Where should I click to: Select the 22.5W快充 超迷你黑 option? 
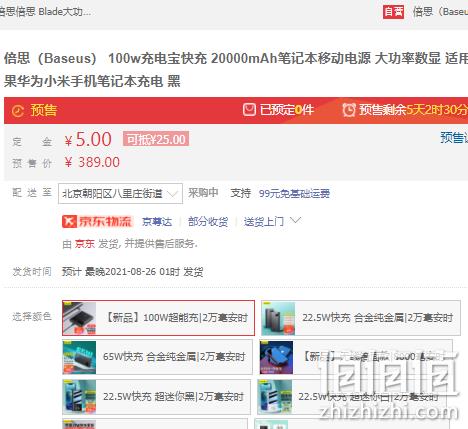(x=156, y=397)
